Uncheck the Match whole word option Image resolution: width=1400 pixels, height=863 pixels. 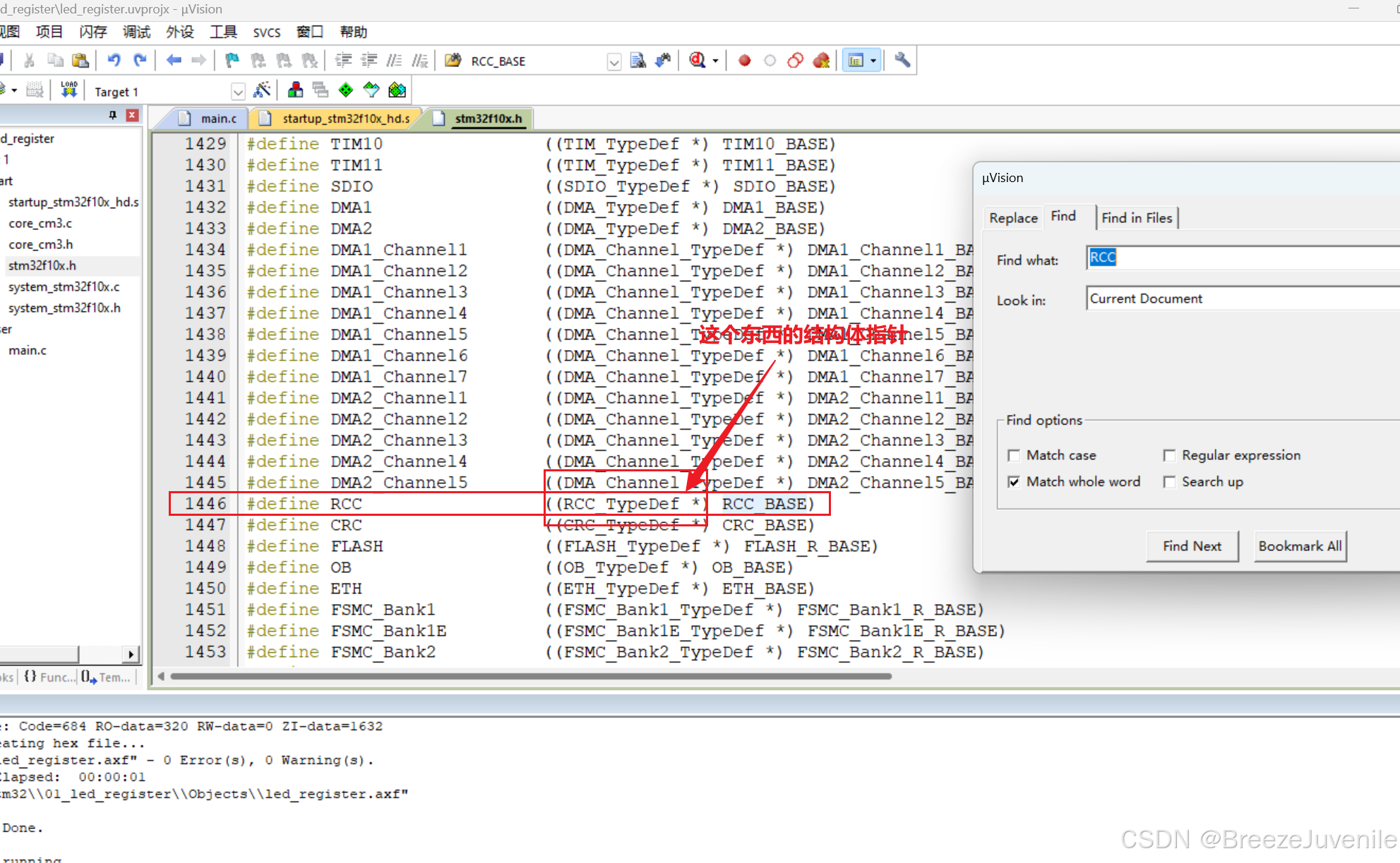1015,482
